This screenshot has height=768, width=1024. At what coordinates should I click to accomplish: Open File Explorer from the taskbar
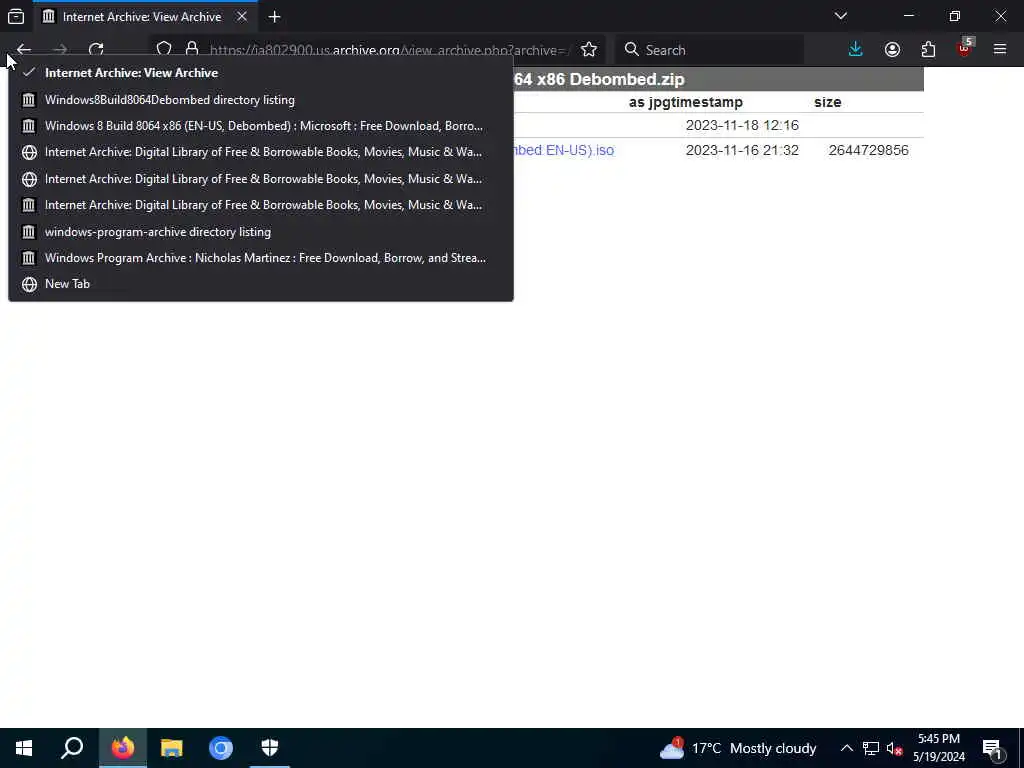click(x=172, y=748)
